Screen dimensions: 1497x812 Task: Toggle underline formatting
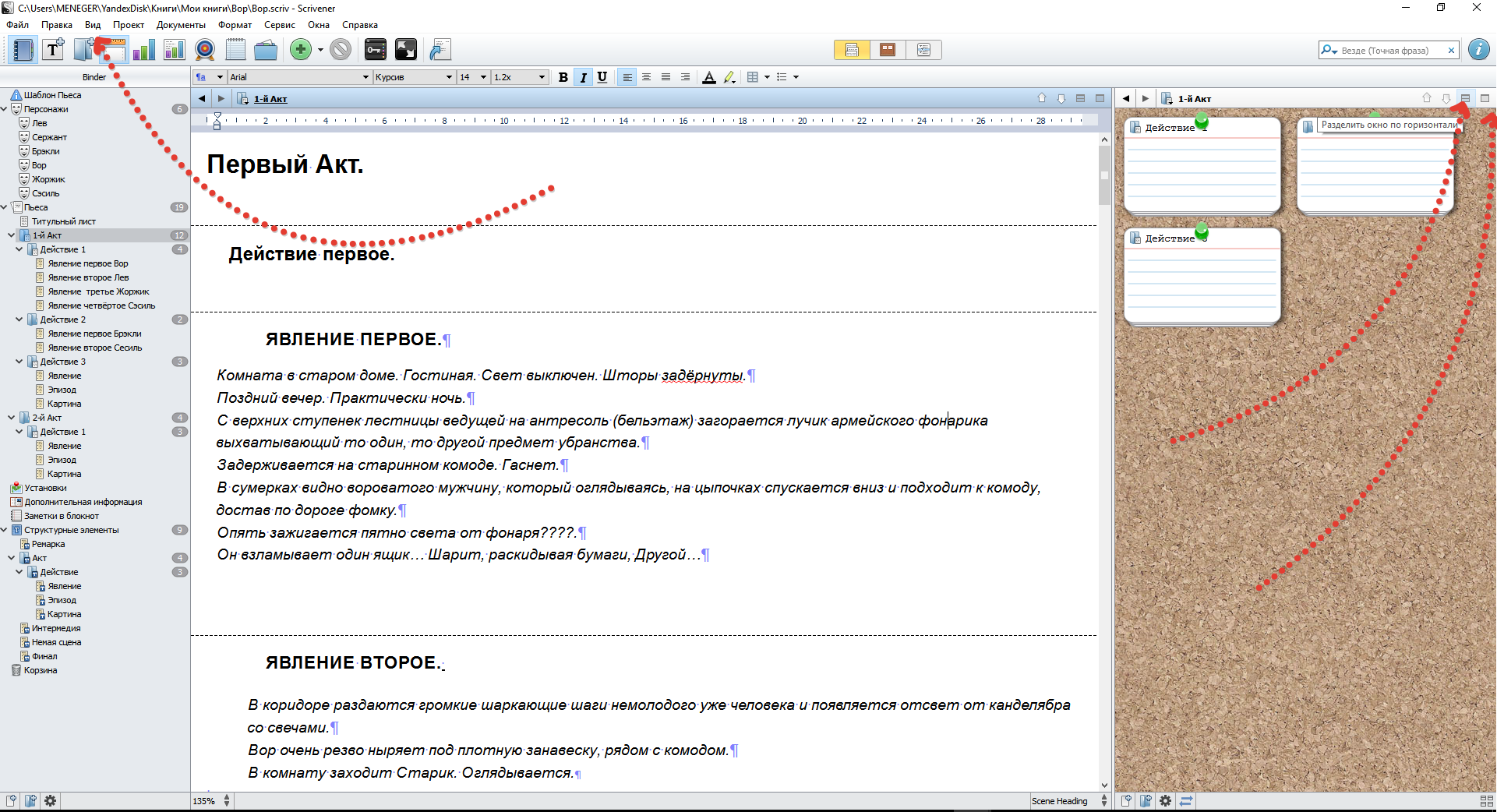(x=602, y=77)
